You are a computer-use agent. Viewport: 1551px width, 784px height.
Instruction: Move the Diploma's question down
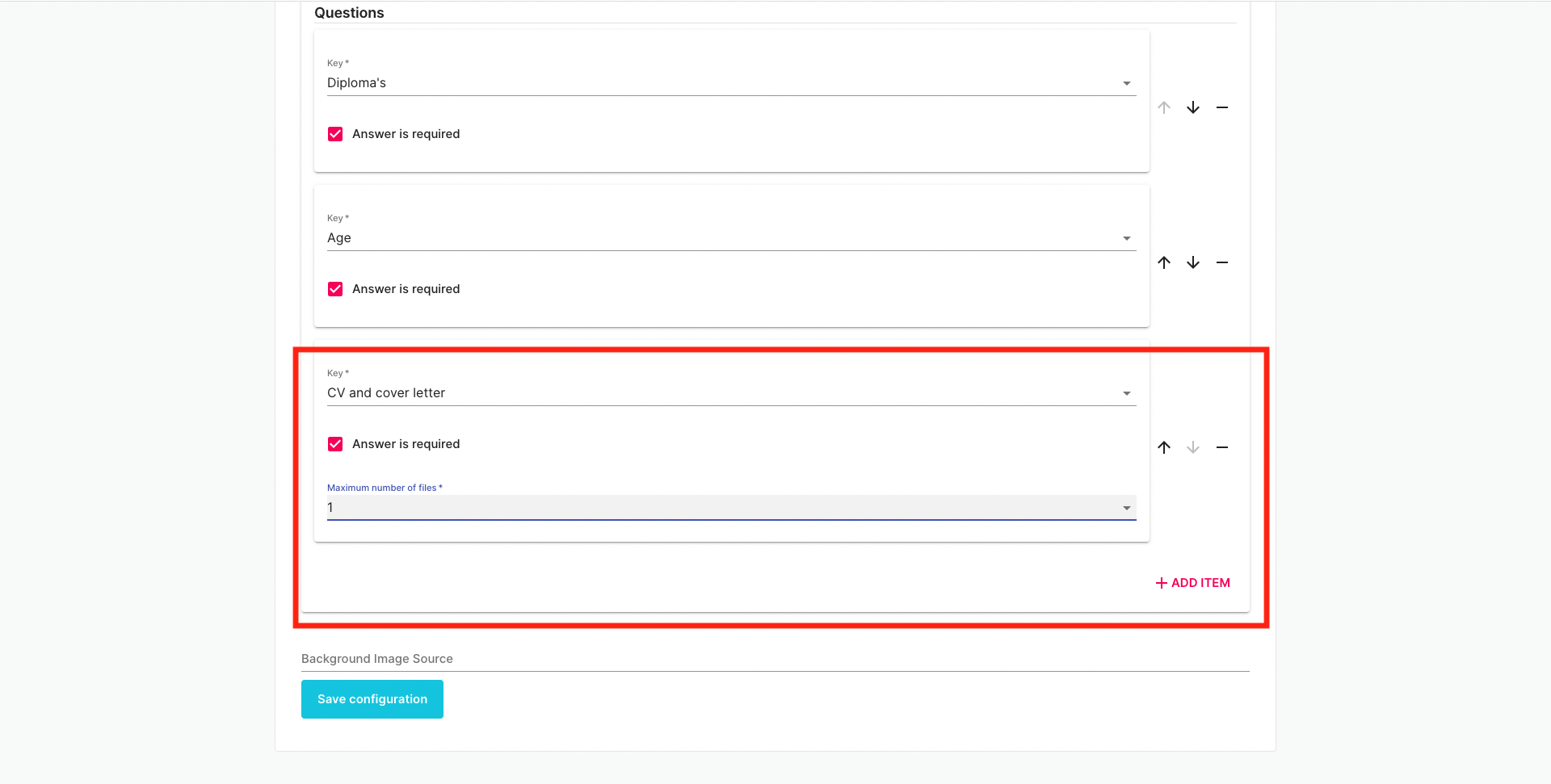click(1193, 107)
